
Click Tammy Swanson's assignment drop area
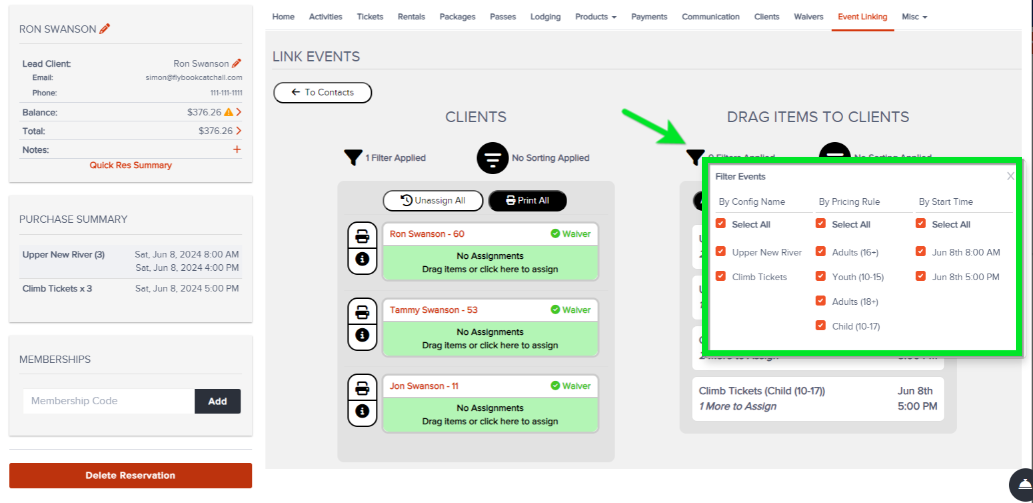pyautogui.click(x=490, y=338)
